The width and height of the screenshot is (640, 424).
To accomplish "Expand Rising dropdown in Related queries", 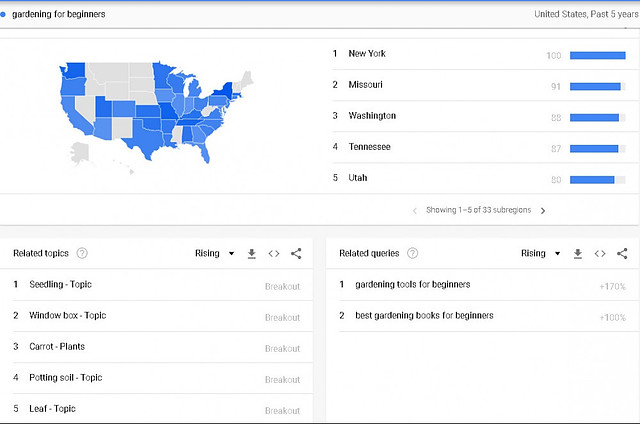I will pos(540,253).
